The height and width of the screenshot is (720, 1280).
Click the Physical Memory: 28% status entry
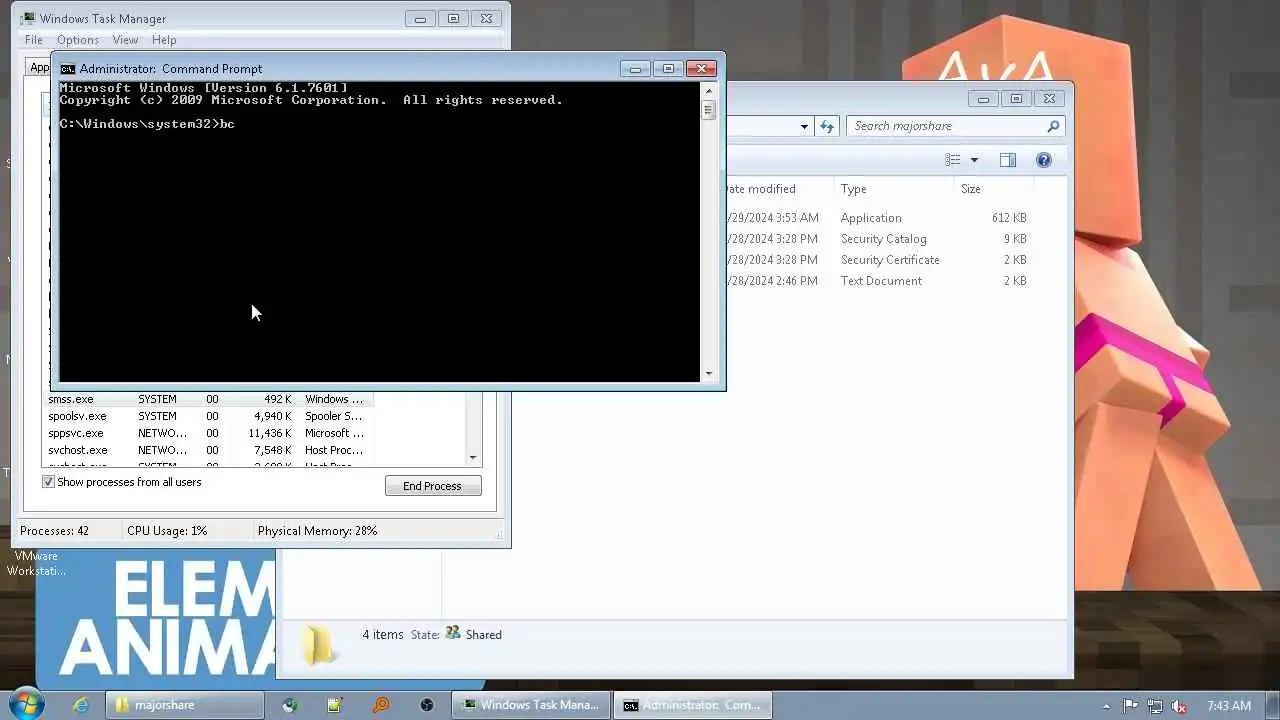click(317, 531)
